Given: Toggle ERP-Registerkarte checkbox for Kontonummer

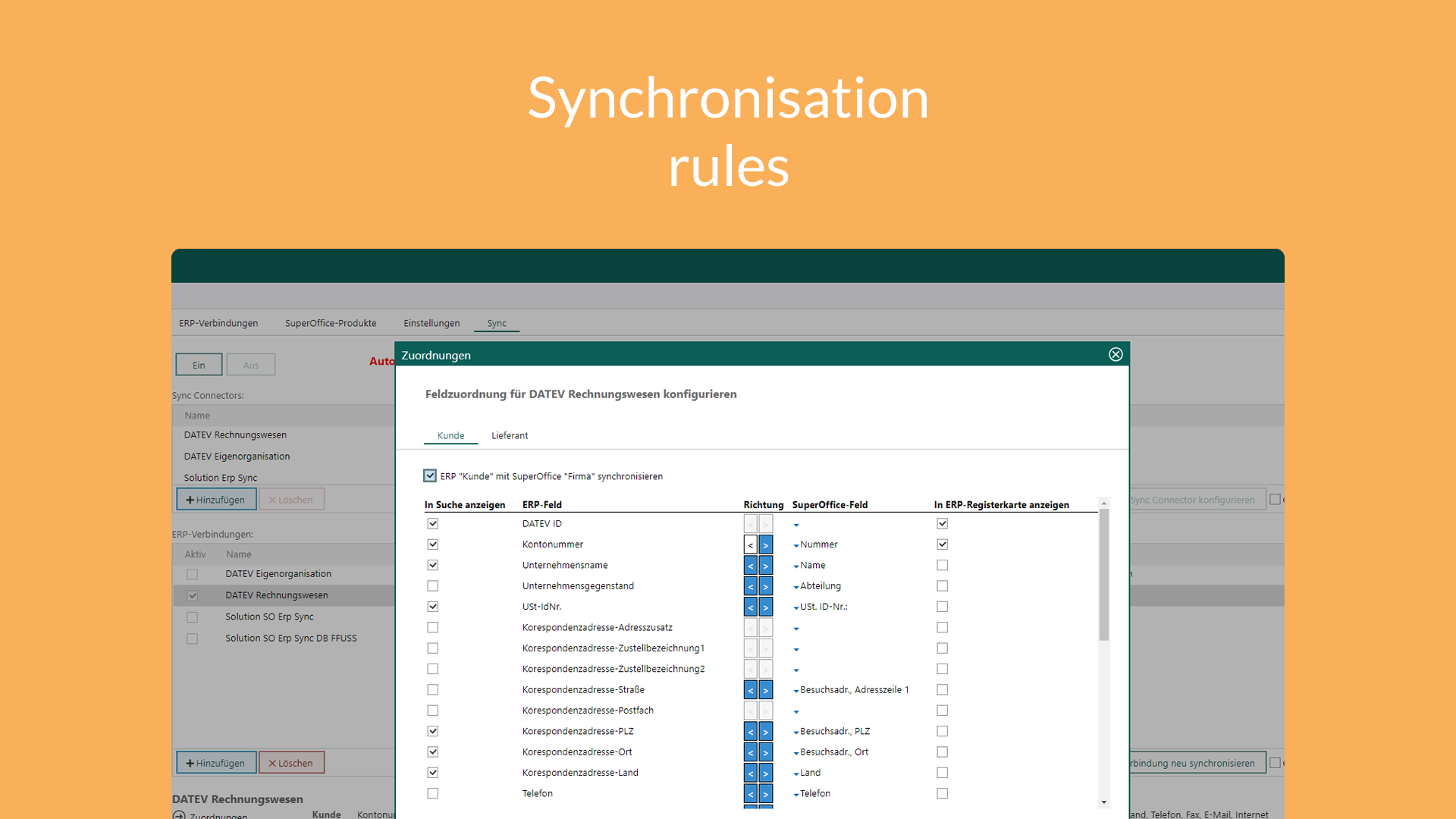Looking at the screenshot, I should pyautogui.click(x=943, y=544).
